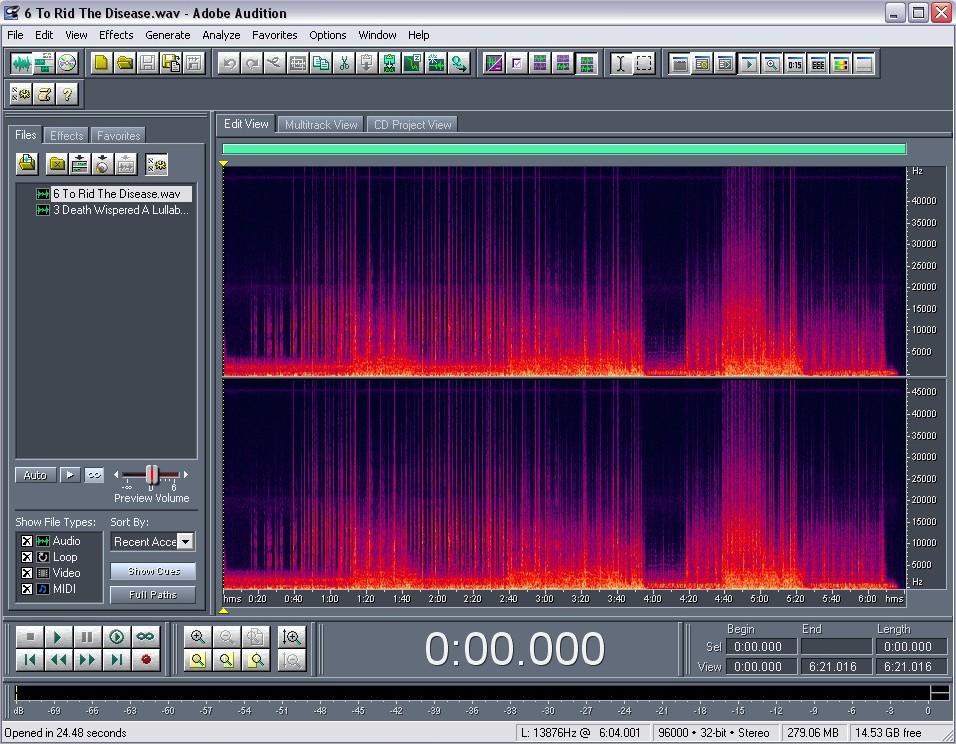Open the Effects menu
This screenshot has width=956, height=744.
pyautogui.click(x=116, y=35)
